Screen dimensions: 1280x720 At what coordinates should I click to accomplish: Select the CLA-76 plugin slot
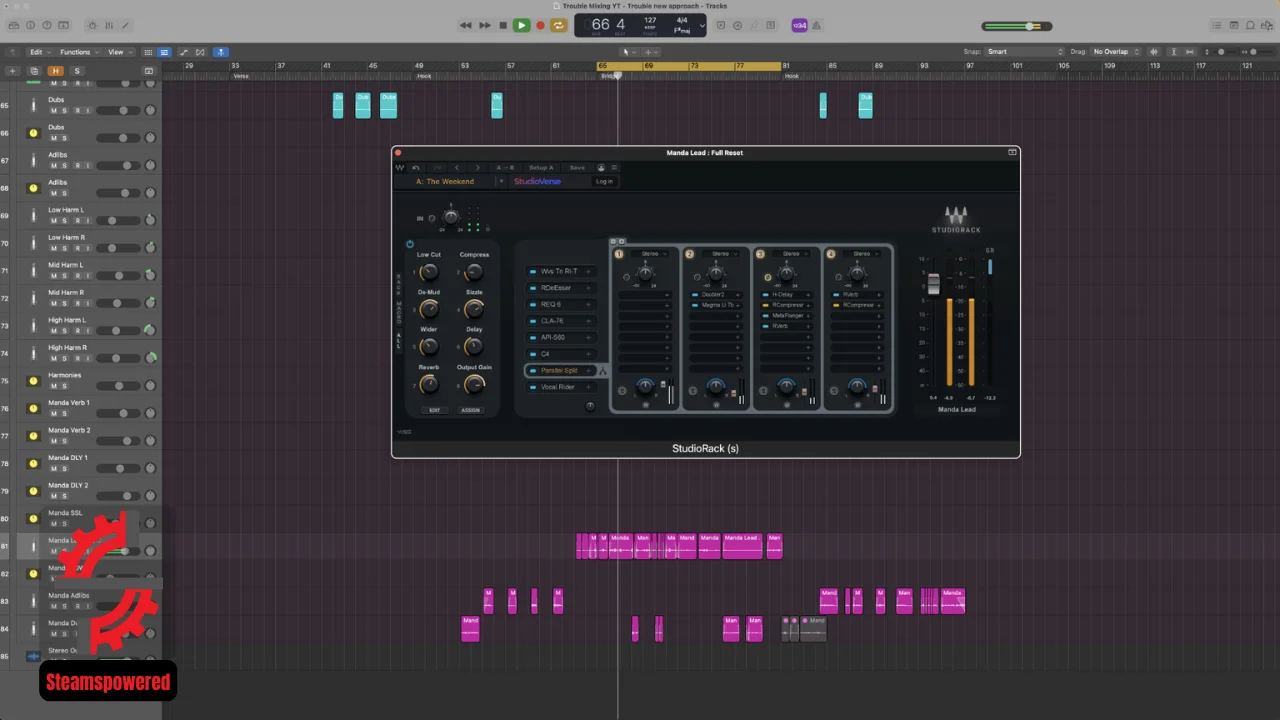point(560,321)
